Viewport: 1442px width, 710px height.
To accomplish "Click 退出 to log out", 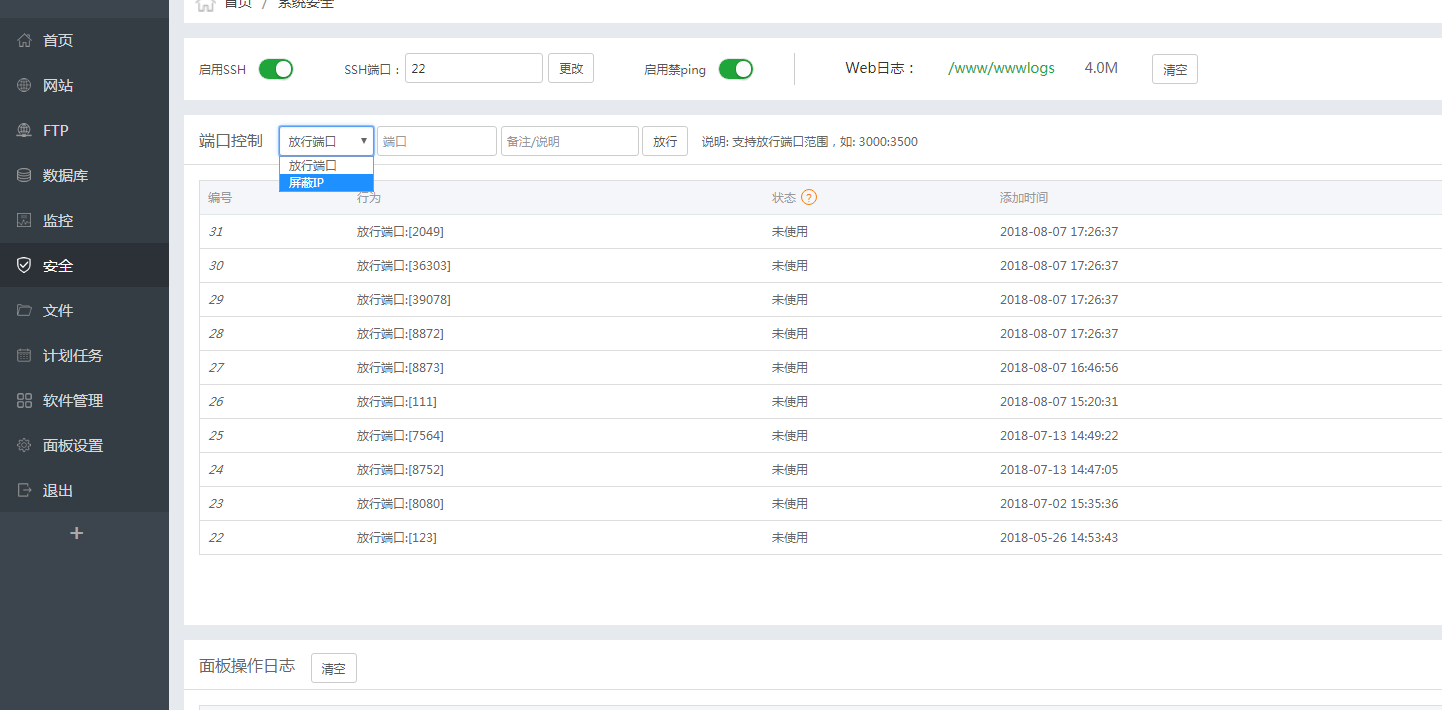I will point(57,490).
